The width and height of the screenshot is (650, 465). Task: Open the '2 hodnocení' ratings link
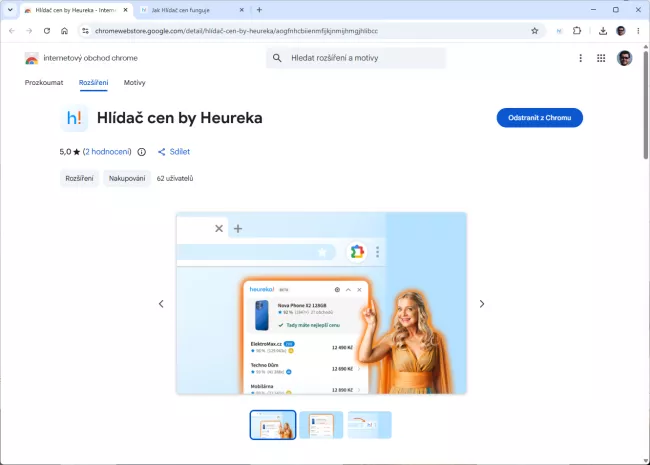click(107, 152)
